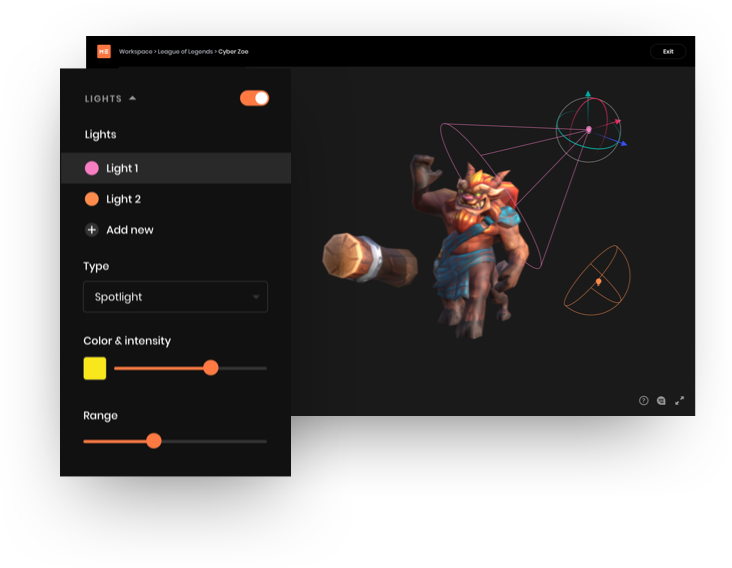732x568 pixels.
Task: Click the LIGHTS section header text
Action: click(x=103, y=98)
